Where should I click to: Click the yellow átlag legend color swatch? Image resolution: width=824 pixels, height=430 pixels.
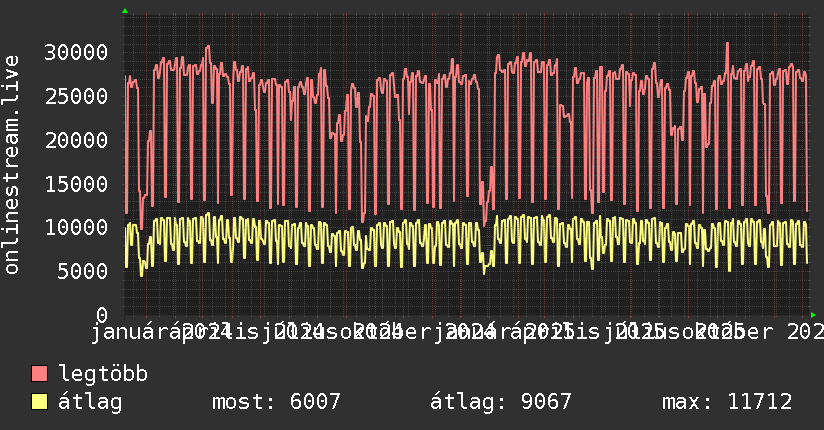(x=39, y=401)
